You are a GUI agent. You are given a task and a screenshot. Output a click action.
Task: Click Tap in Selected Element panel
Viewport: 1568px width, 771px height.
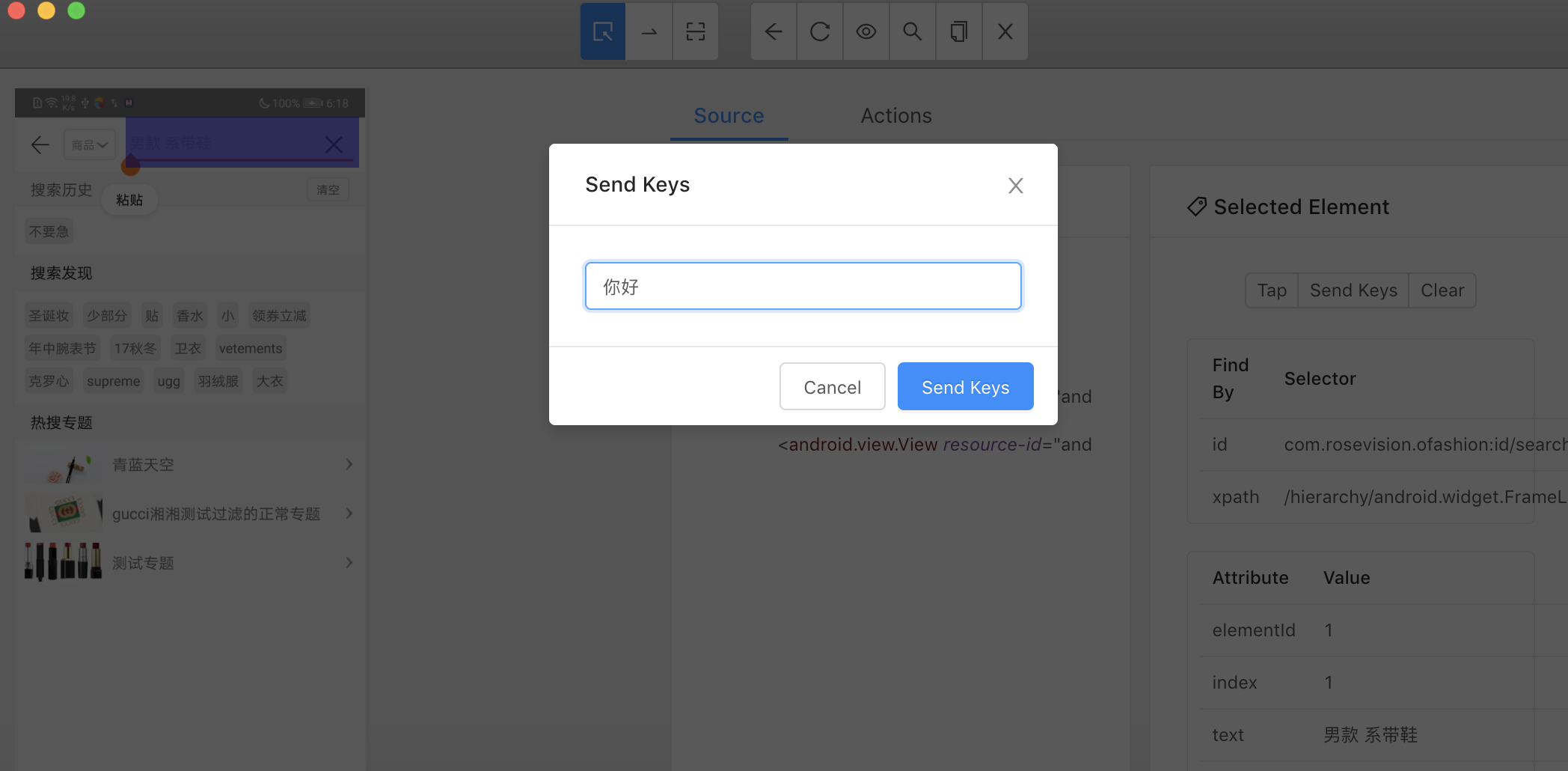click(x=1272, y=290)
